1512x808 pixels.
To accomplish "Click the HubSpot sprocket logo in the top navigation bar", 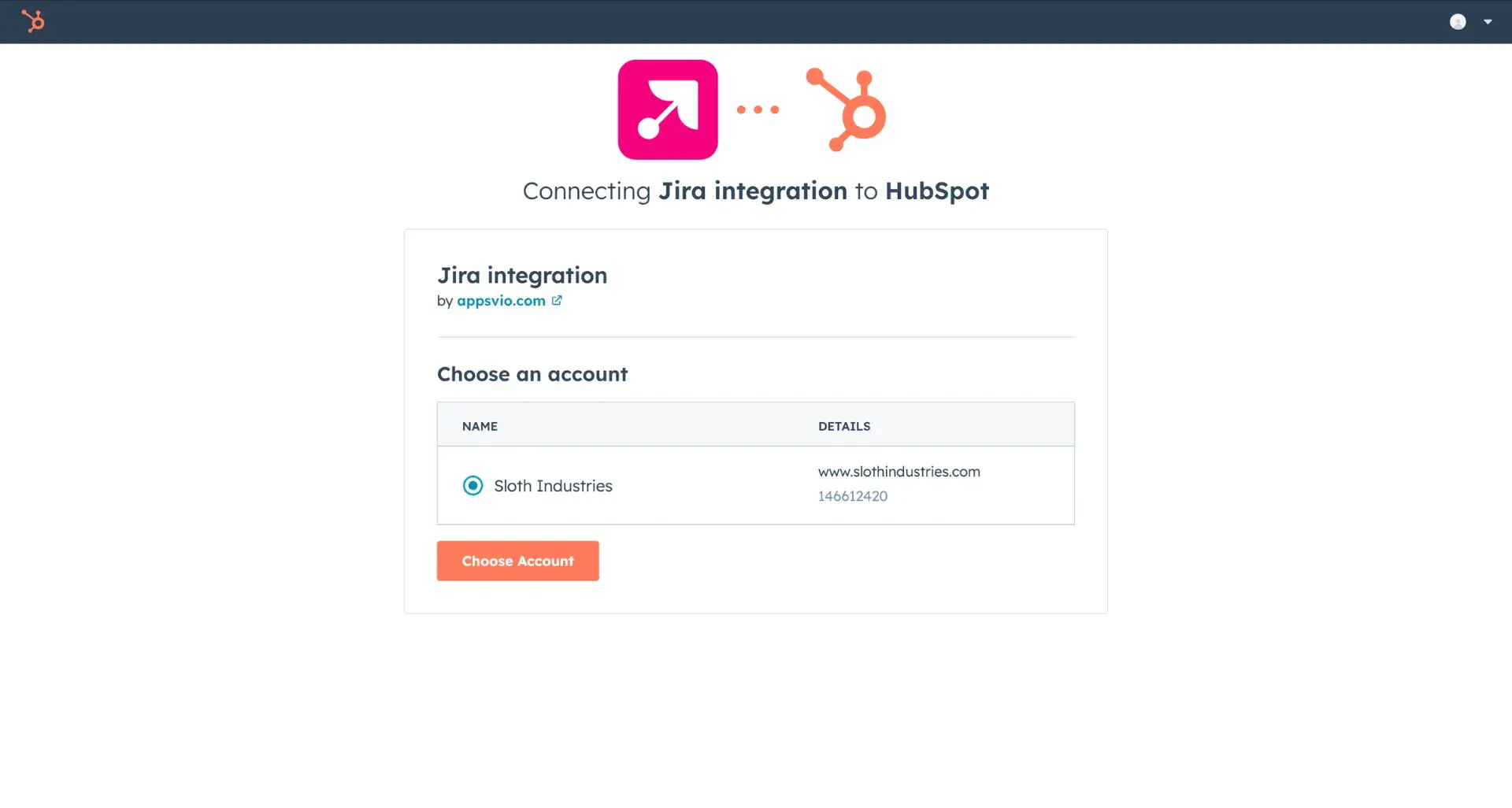I will pos(34,21).
